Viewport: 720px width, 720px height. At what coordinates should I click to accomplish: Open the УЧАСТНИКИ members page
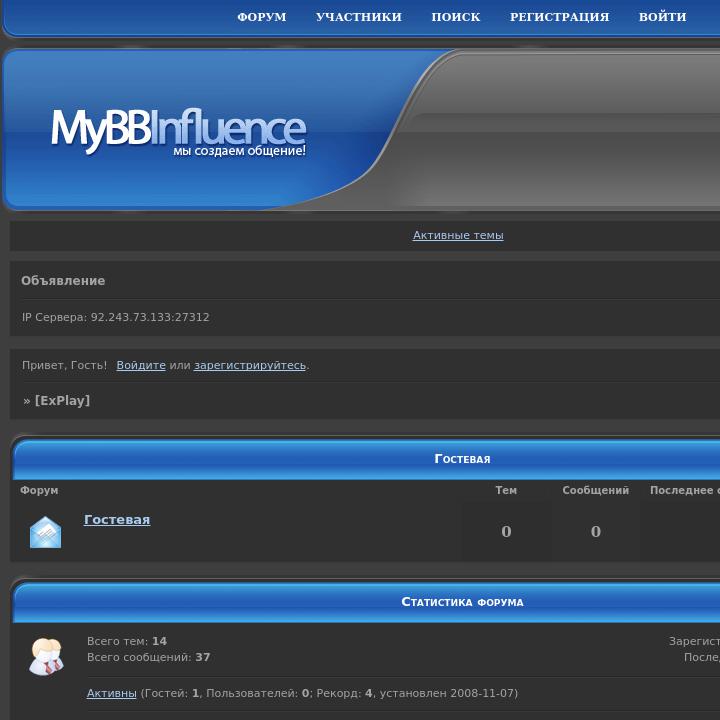point(359,17)
